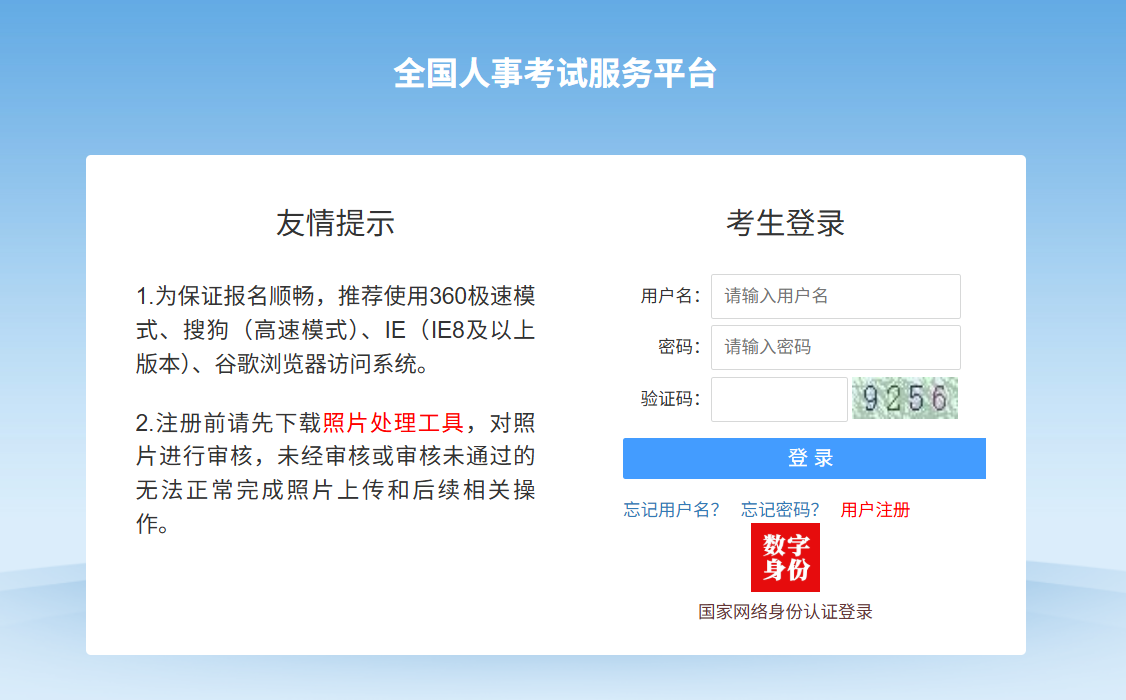1126x700 pixels.
Task: Click the 友情提示 heading
Action: coord(335,223)
